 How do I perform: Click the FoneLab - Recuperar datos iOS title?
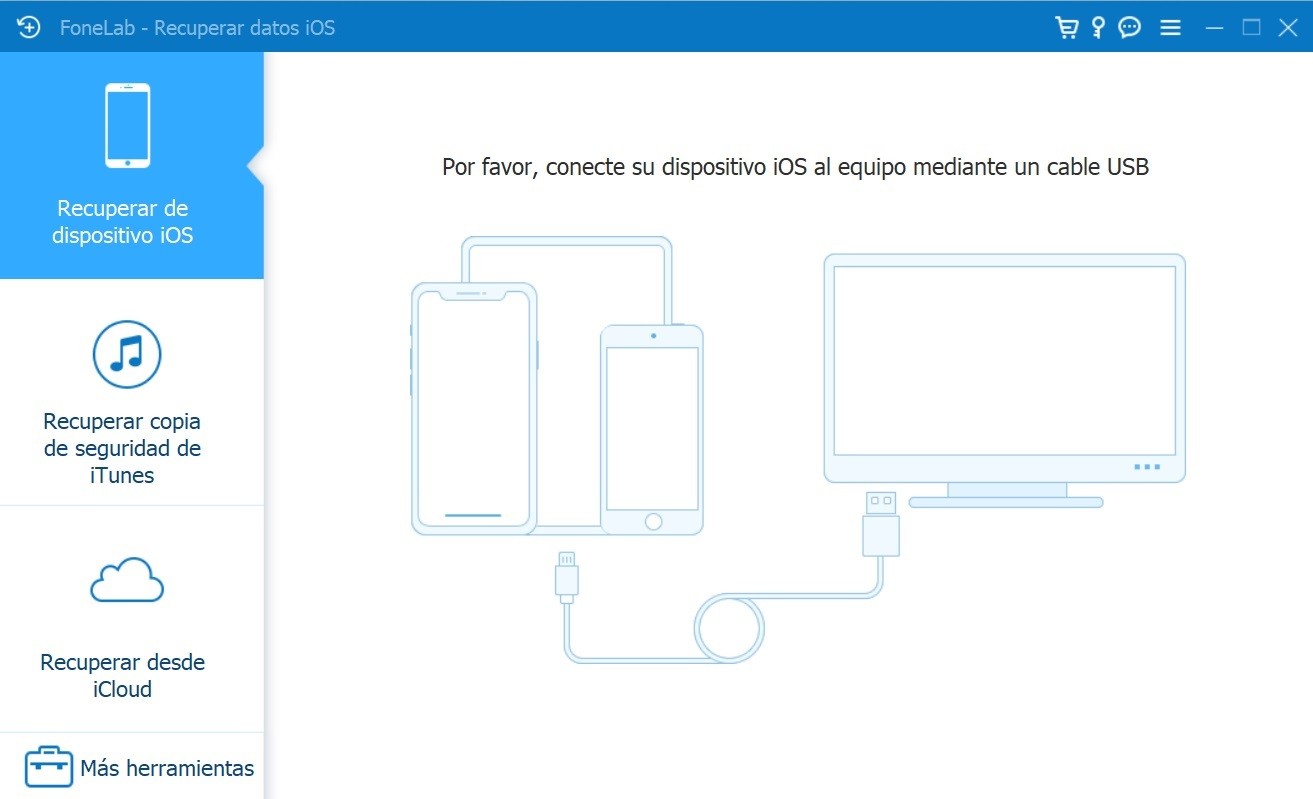point(197,28)
